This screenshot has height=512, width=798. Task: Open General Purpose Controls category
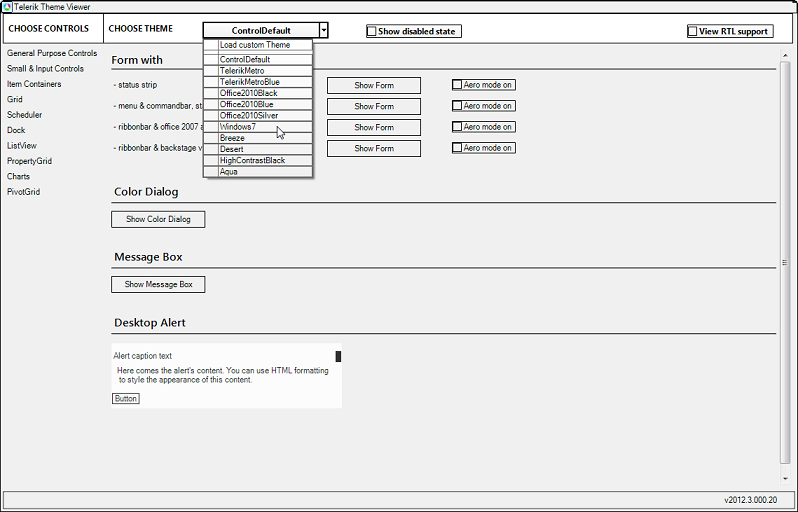[52, 53]
